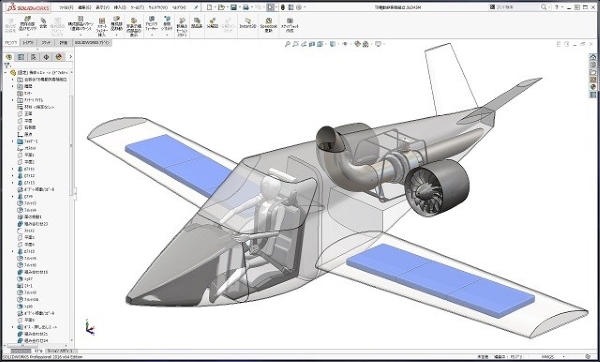The height and width of the screenshot is (362, 600).
Task: Click the Zoom to Fit magnifier icon
Action: coord(287,44)
